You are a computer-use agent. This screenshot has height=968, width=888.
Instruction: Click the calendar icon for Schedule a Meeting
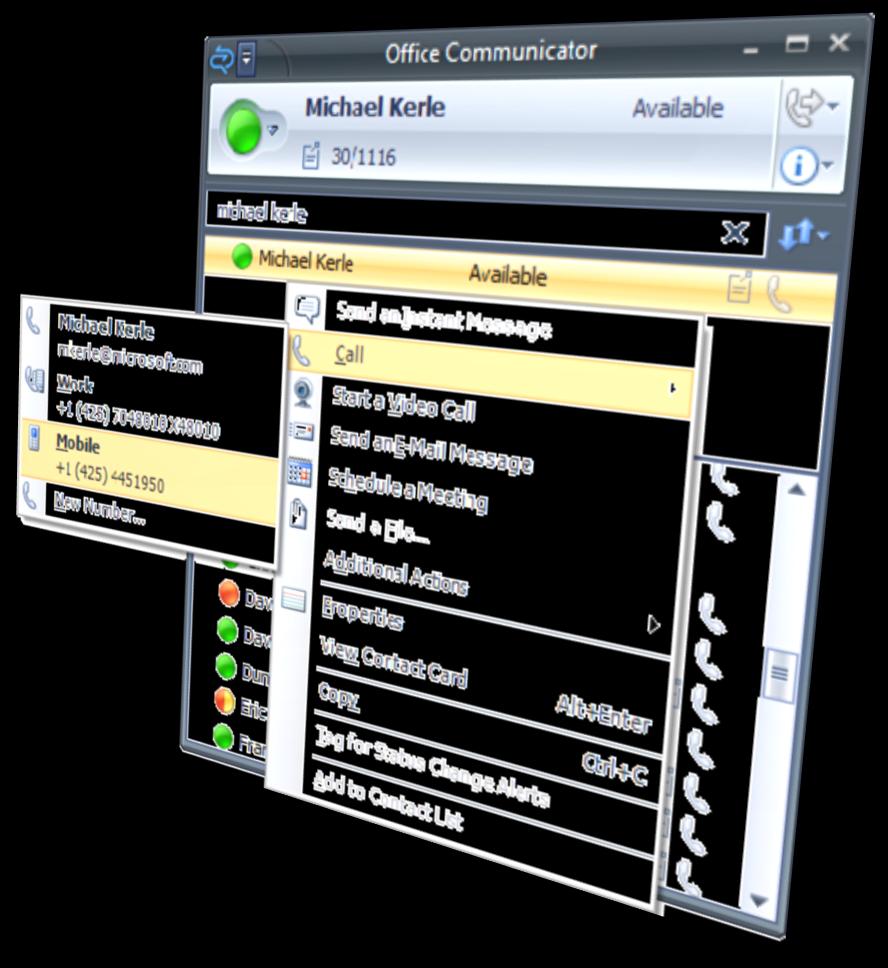click(x=299, y=473)
